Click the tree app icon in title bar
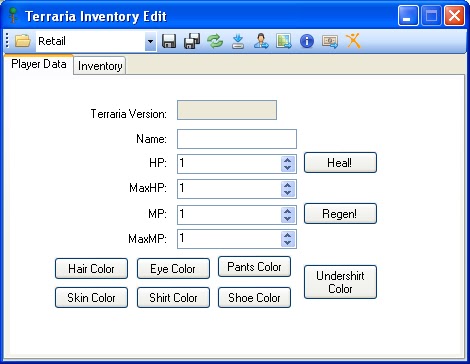This screenshot has width=470, height=364. [x=13, y=15]
